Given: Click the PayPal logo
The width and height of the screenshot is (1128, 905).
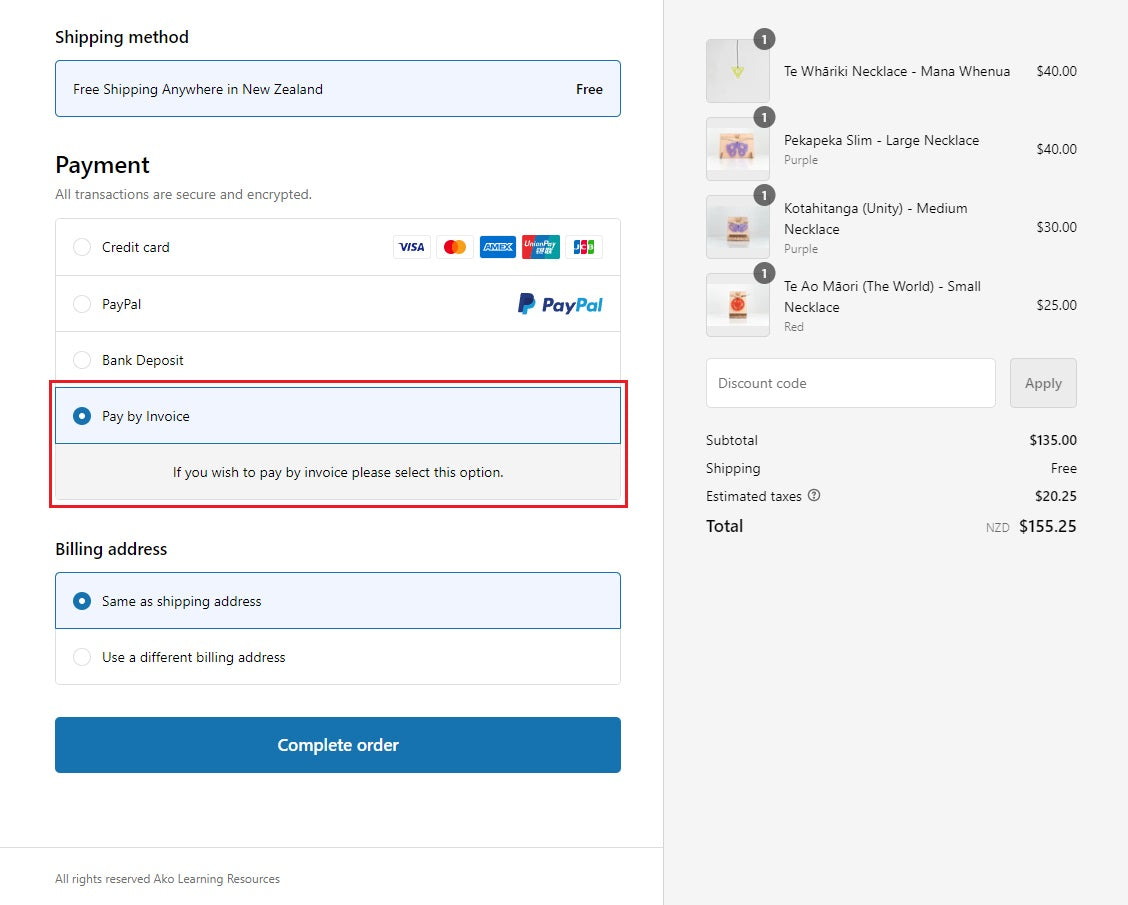Looking at the screenshot, I should [560, 304].
